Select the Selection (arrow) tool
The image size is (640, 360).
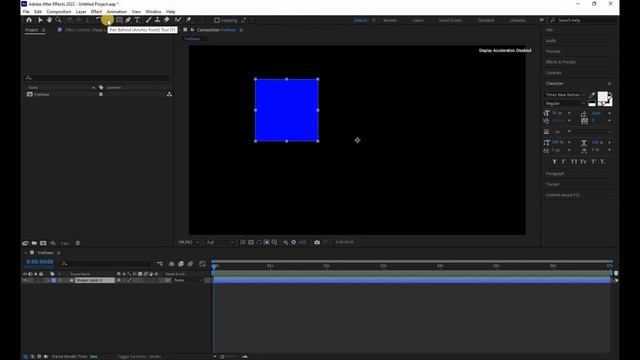pos(40,20)
